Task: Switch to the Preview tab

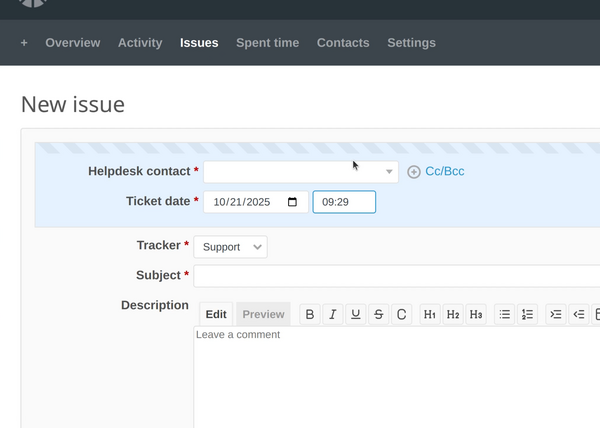Action: click(263, 314)
